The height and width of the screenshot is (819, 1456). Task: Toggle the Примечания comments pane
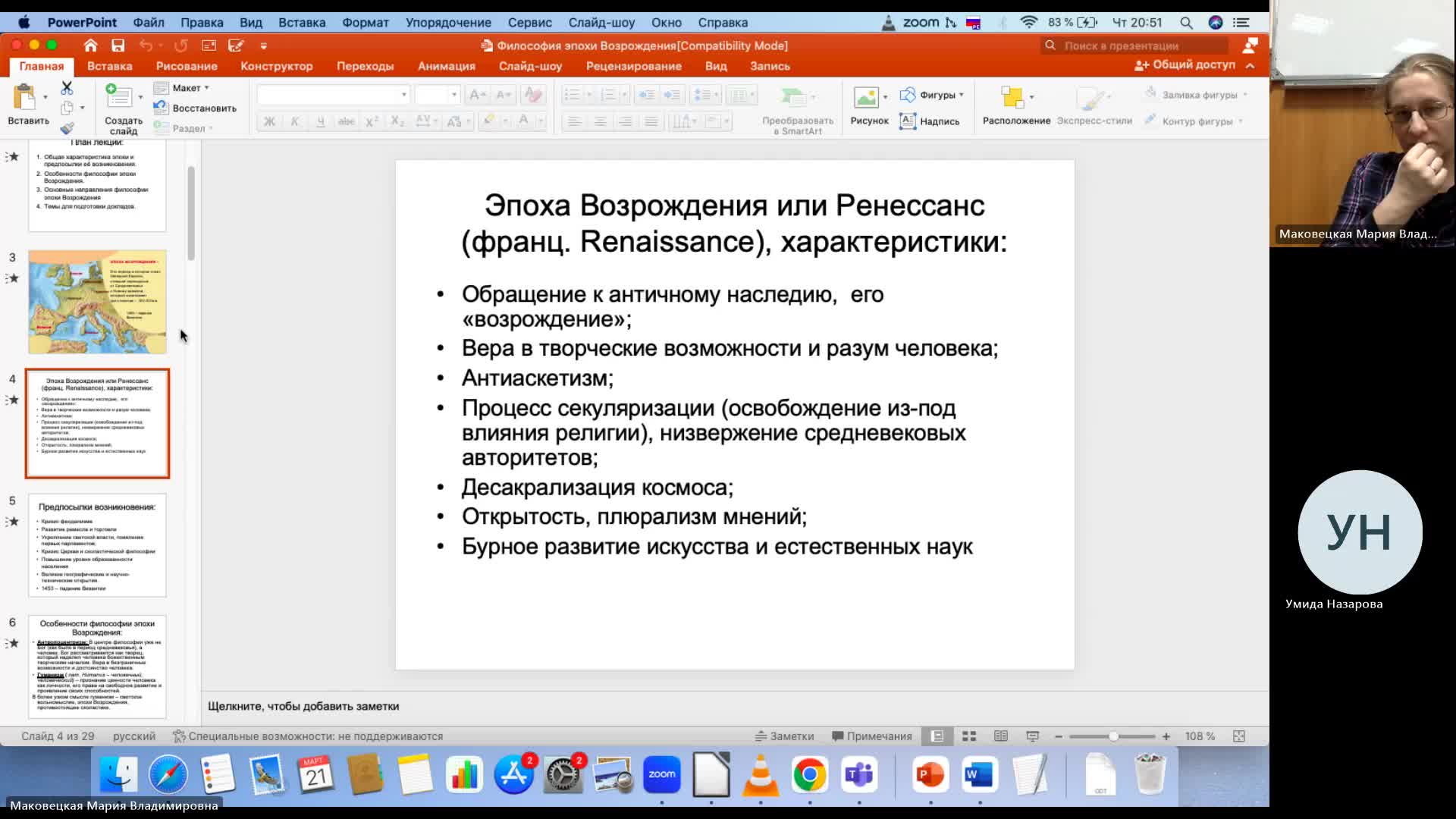pos(872,736)
